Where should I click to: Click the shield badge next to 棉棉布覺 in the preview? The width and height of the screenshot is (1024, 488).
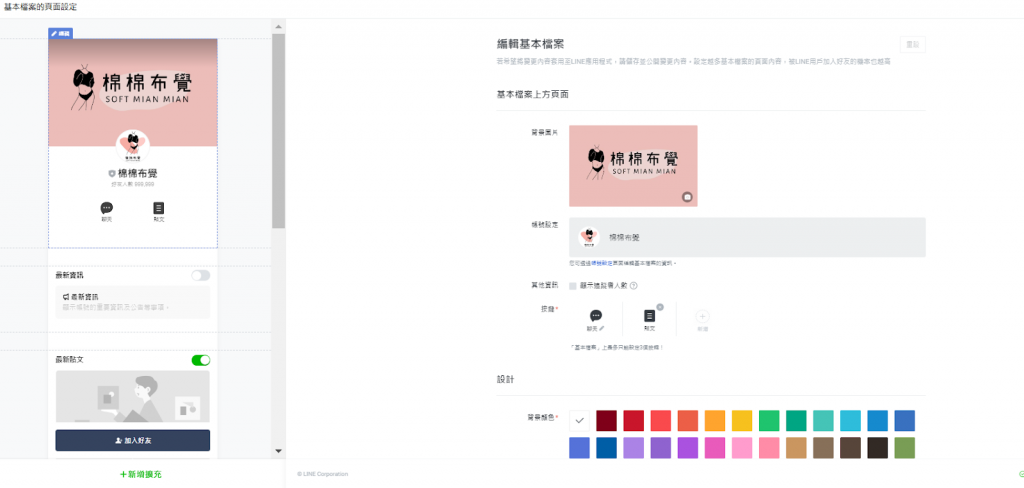(x=112, y=174)
